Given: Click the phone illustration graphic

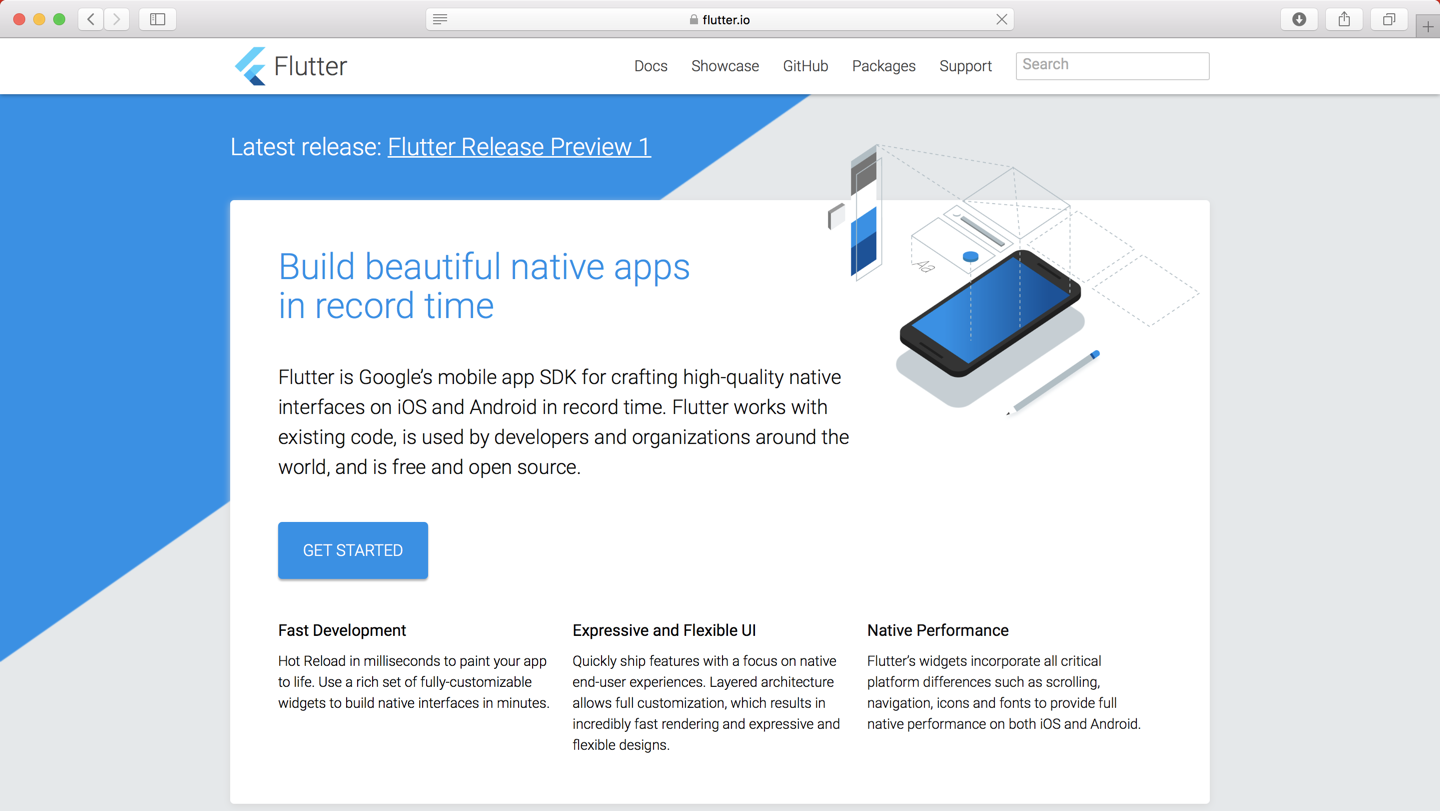Looking at the screenshot, I should pos(990,313).
